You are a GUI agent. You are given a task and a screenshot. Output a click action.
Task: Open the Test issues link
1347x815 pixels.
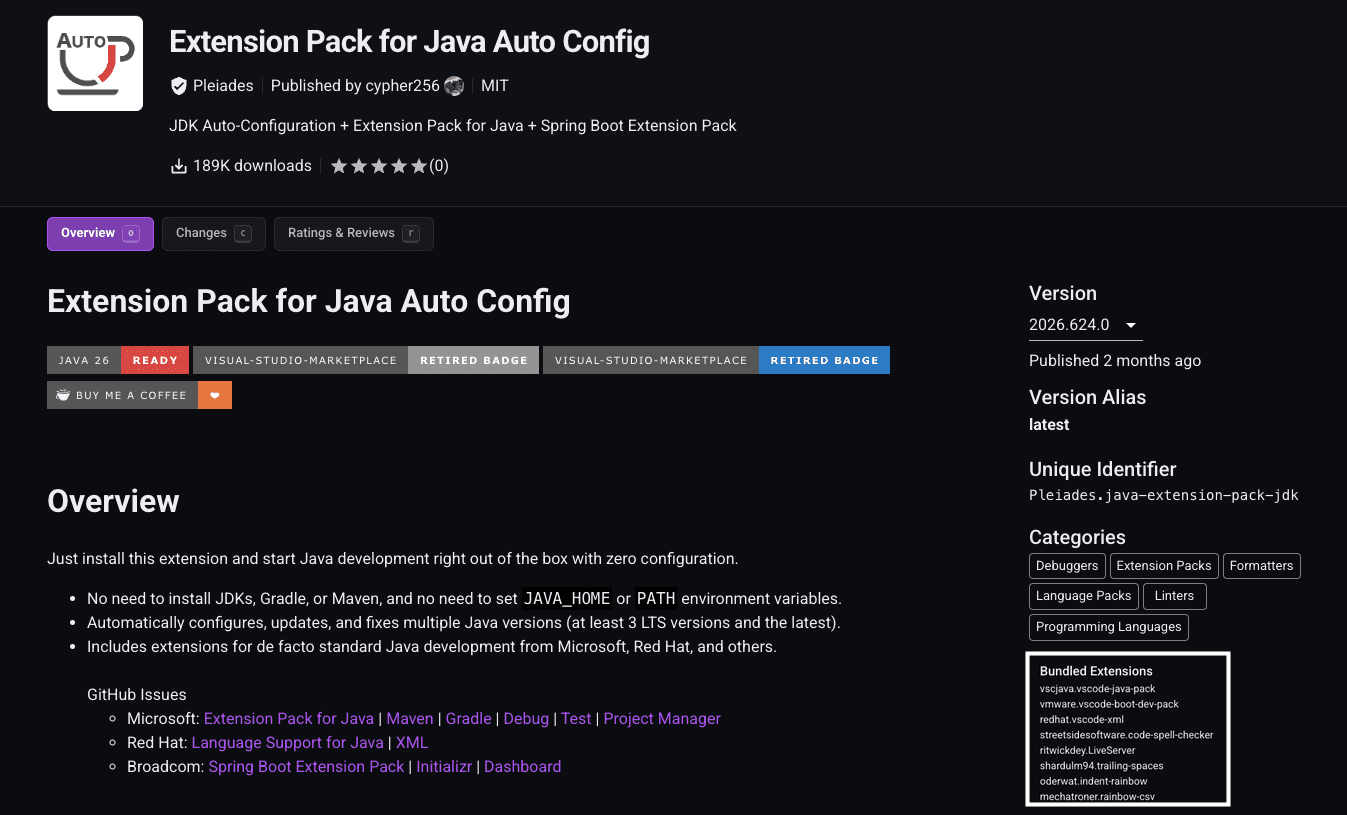tap(576, 719)
